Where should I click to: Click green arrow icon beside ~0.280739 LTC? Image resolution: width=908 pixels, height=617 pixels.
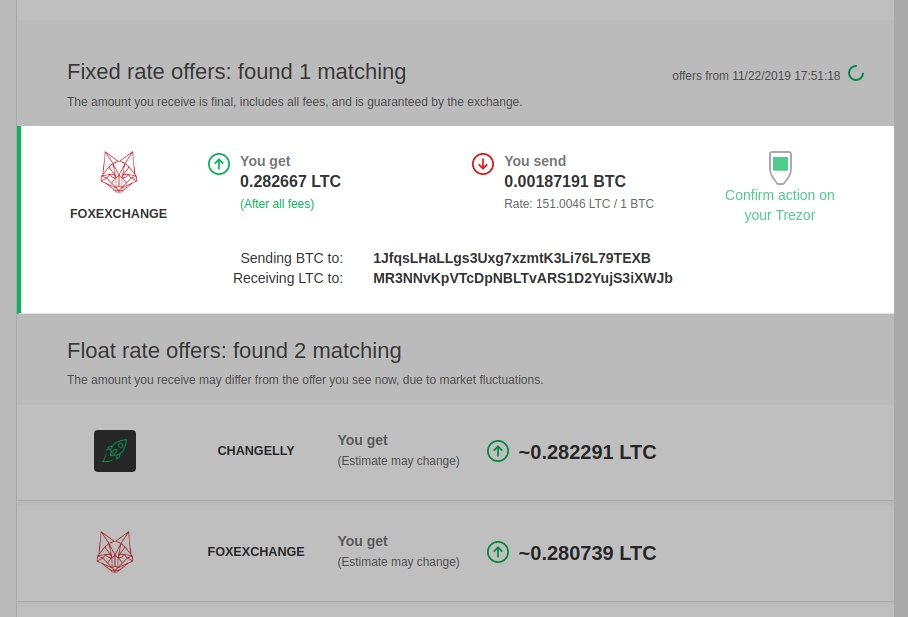pyautogui.click(x=498, y=552)
